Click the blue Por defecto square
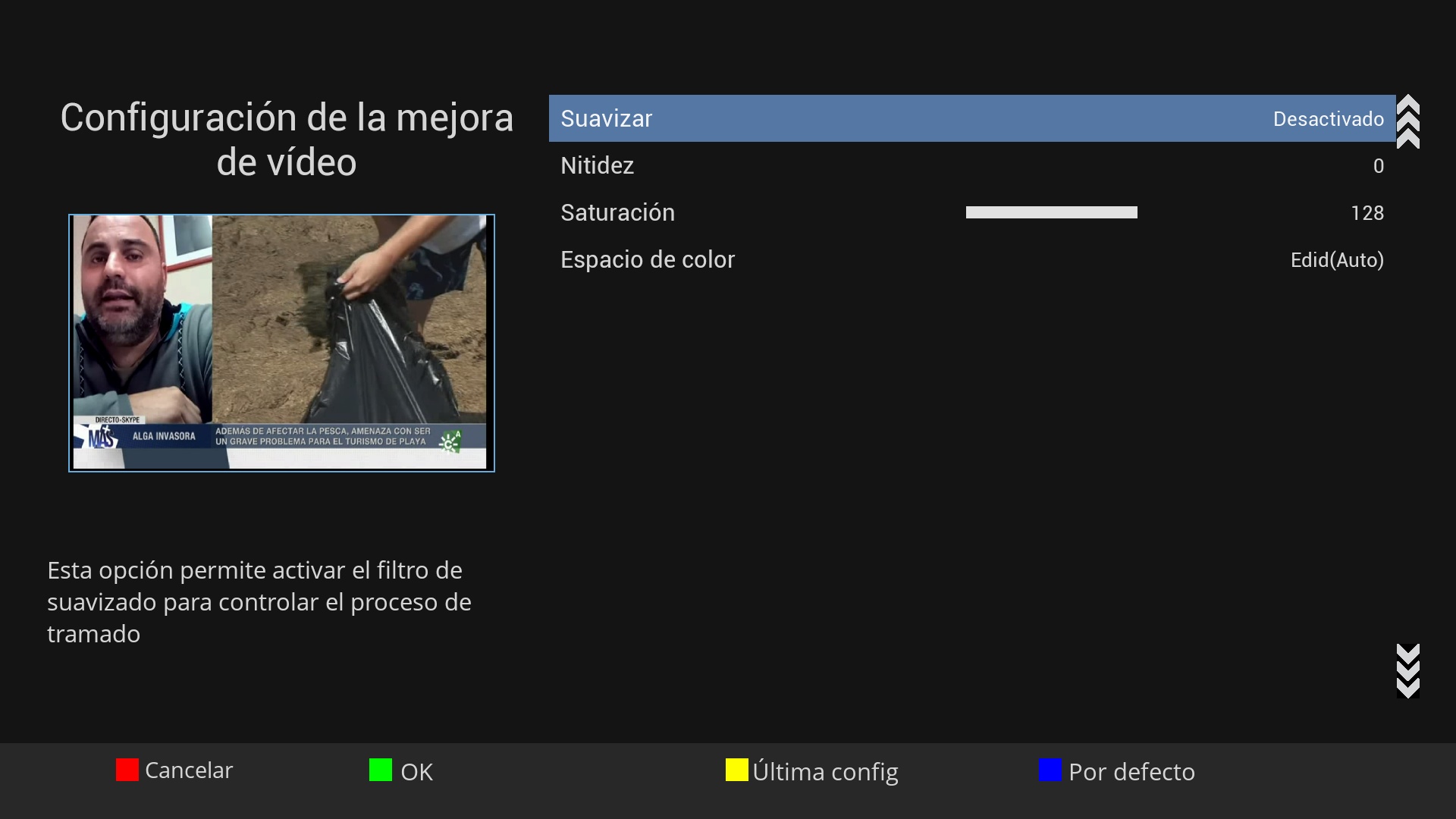The image size is (1456, 819). point(1050,770)
